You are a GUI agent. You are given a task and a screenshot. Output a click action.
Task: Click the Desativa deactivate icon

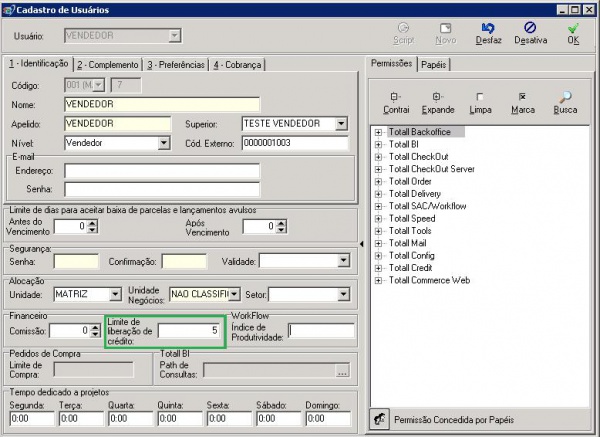pyautogui.click(x=530, y=29)
